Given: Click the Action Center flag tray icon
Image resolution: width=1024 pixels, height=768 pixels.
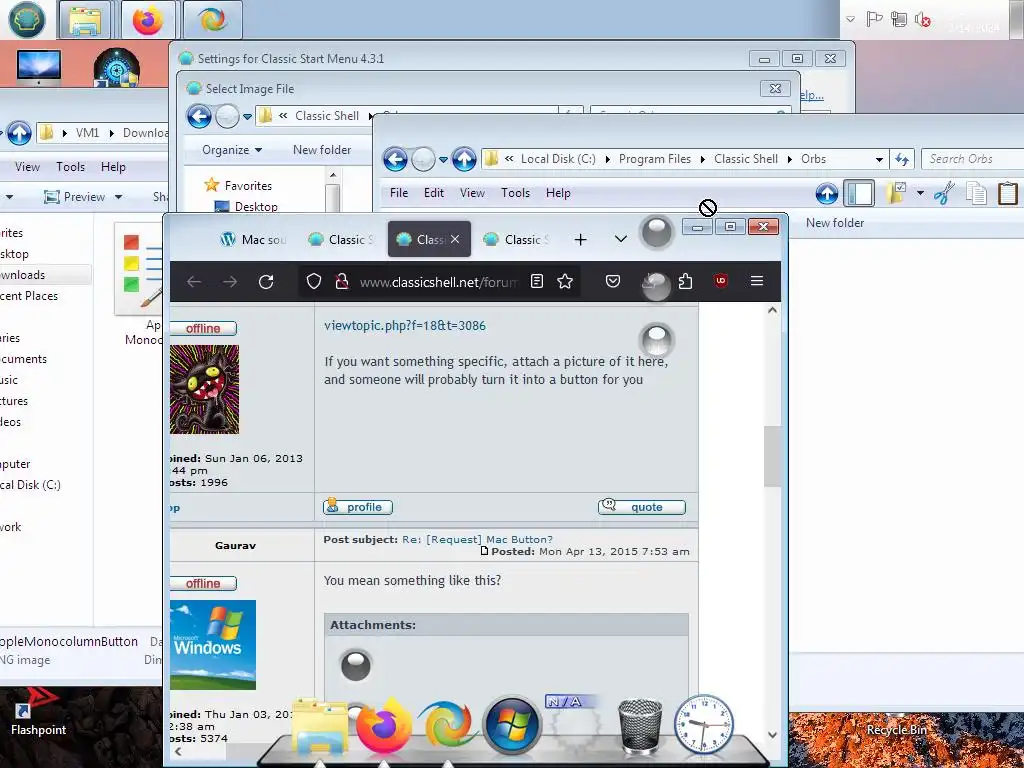Looking at the screenshot, I should [874, 20].
